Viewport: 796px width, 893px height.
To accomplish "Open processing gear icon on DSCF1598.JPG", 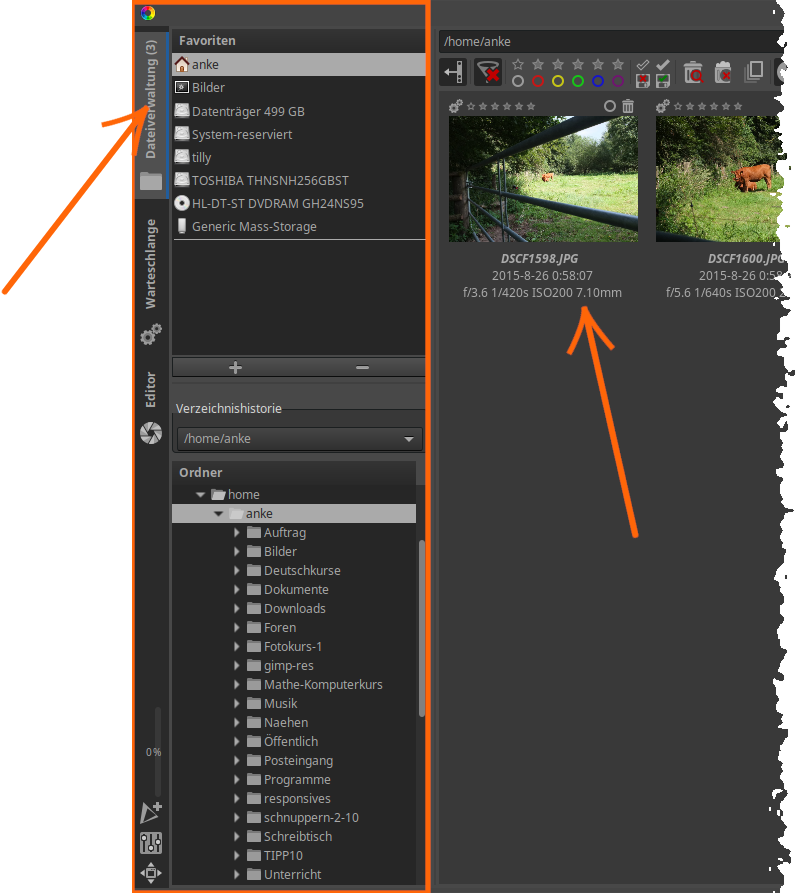I will [456, 106].
